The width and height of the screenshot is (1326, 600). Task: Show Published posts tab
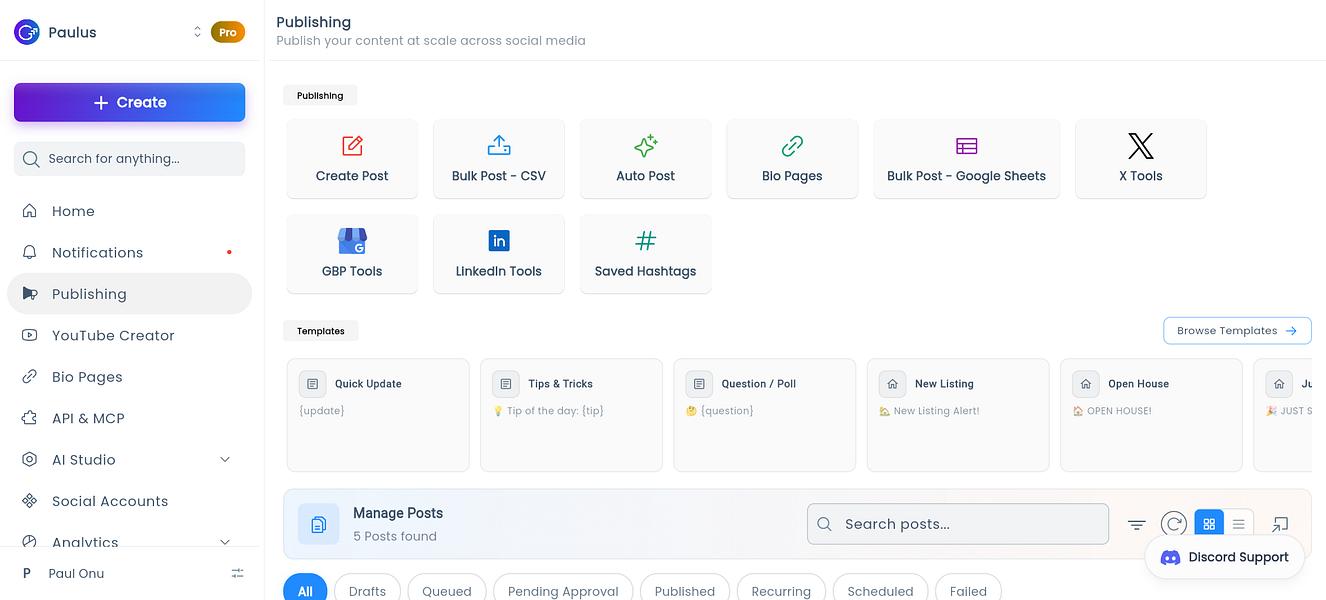coord(685,590)
